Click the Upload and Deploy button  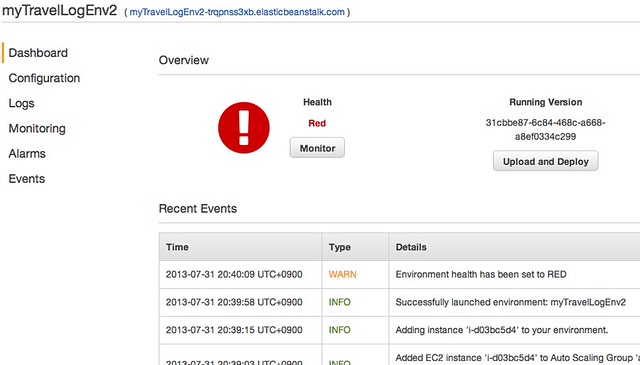tap(545, 161)
